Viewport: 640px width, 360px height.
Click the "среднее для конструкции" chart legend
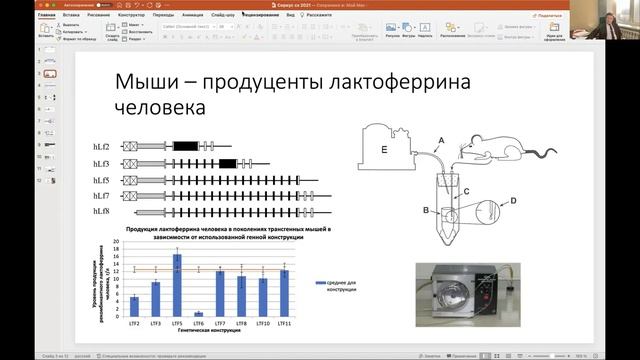(x=337, y=286)
